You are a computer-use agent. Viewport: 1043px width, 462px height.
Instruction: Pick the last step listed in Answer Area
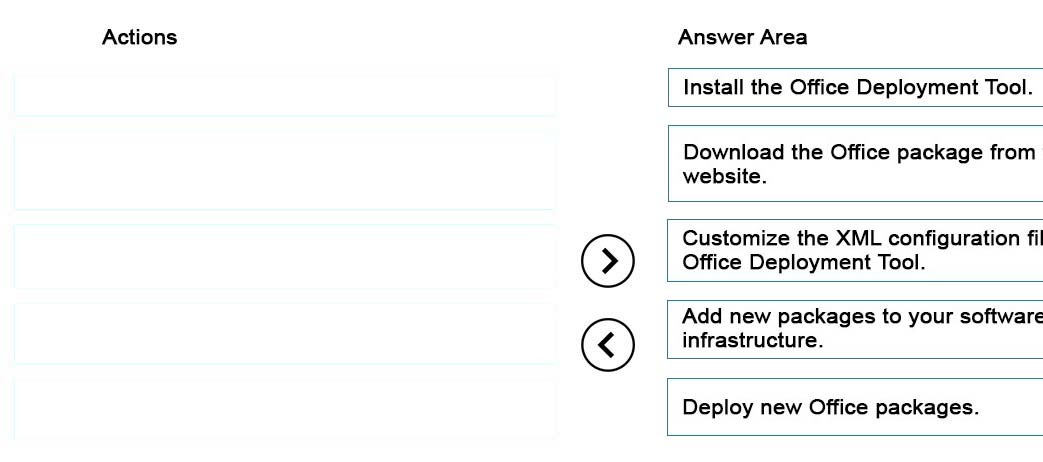(x=855, y=407)
